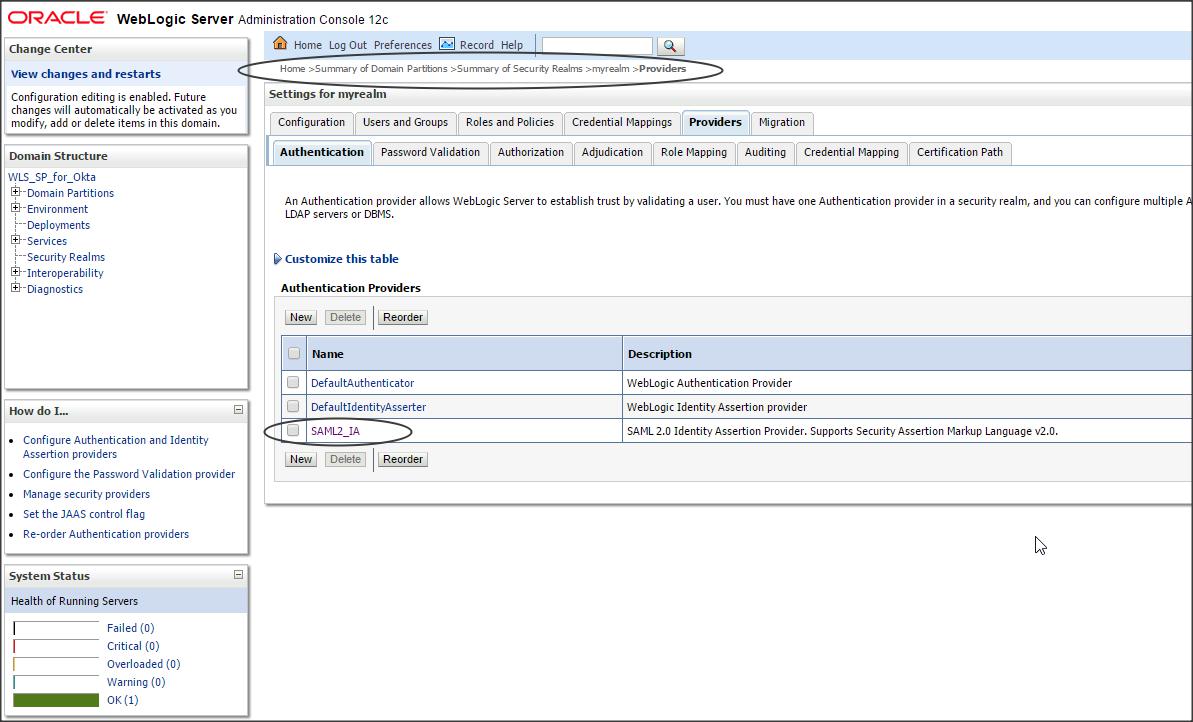Open the Credential Mapping sub-tab
Screen dimensions: 1193x722
[x=851, y=153]
